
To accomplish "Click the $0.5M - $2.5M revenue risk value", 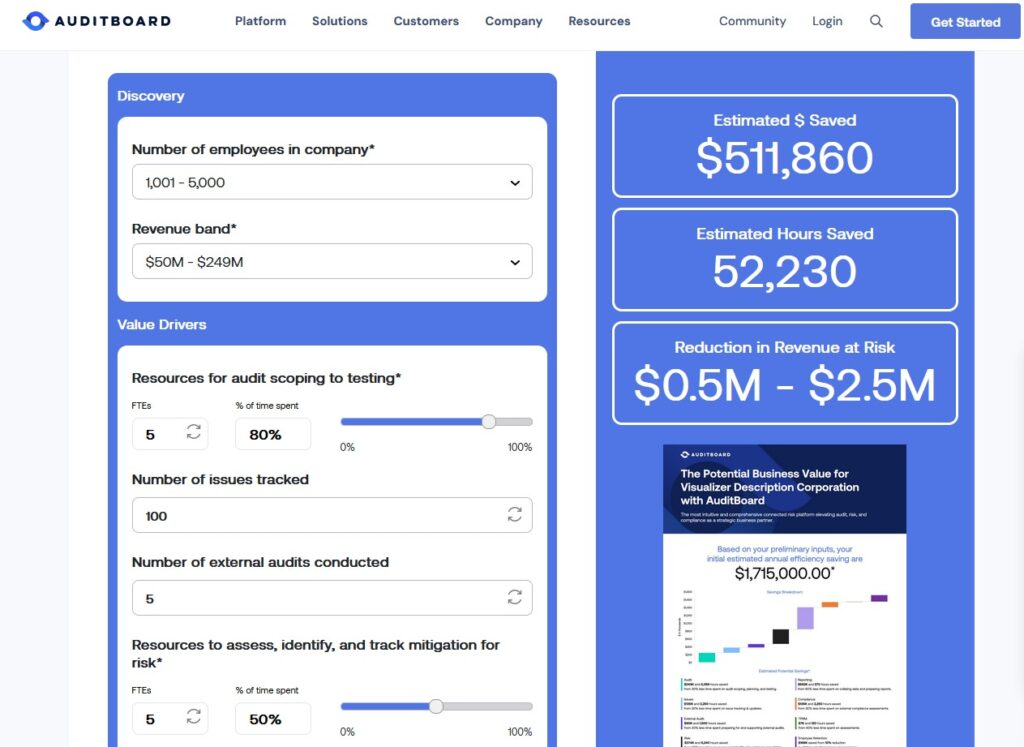I will [784, 385].
